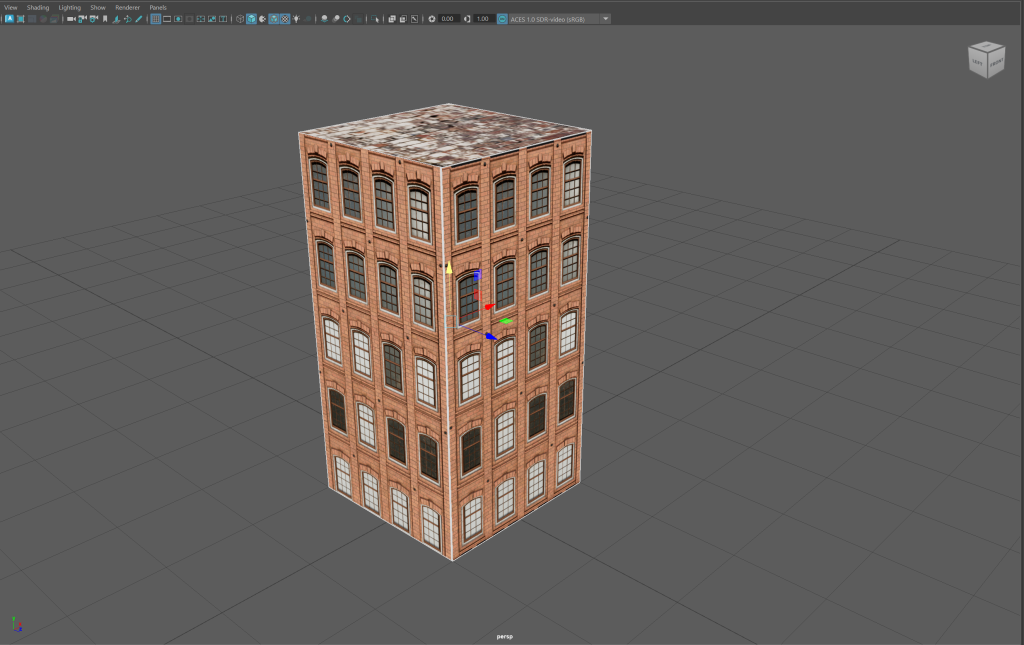Select the blue Grease Pencil icon

click(x=138, y=19)
